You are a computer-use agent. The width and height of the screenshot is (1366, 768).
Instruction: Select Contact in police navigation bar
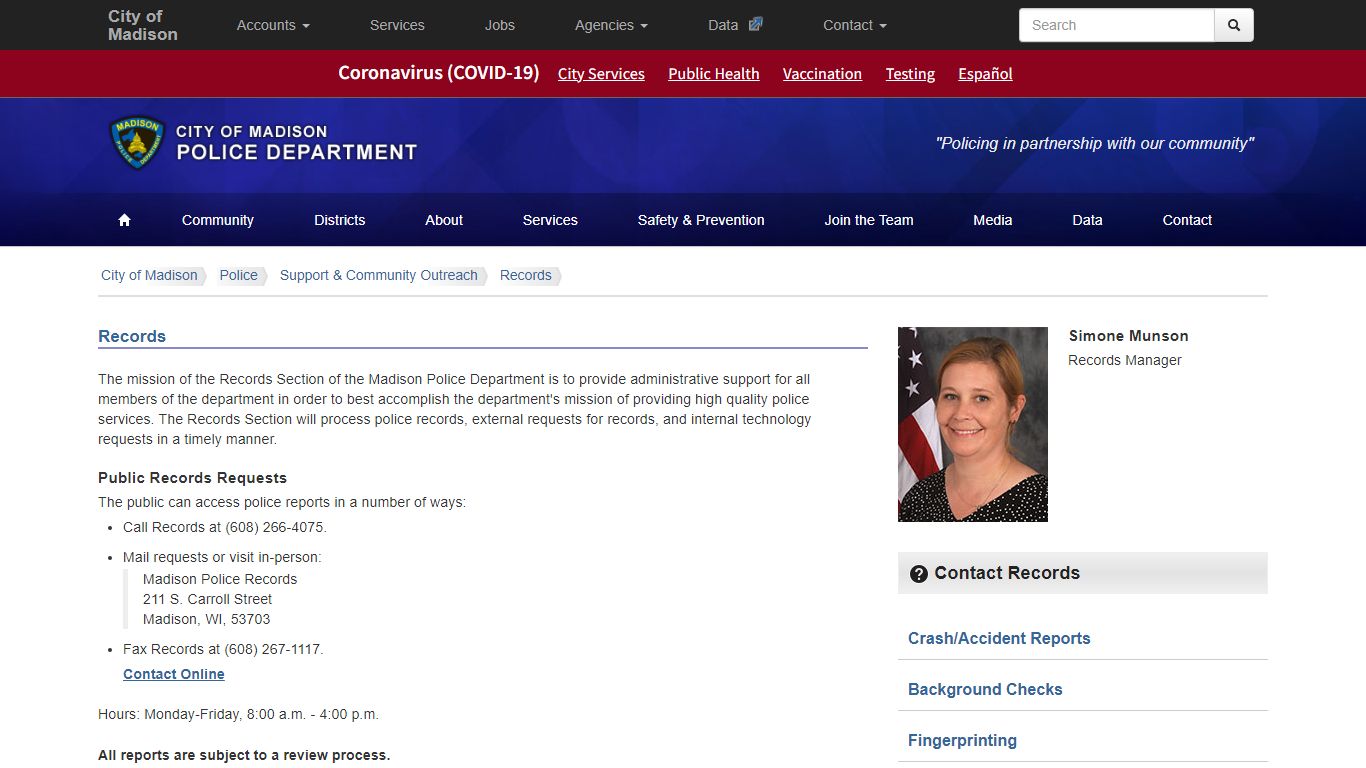[x=1187, y=220]
